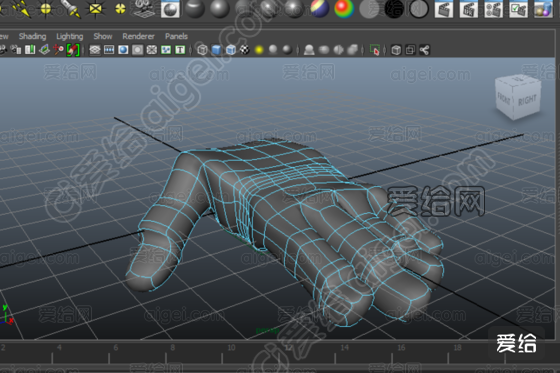Assign striped ramp shader sphere

tap(320, 9)
